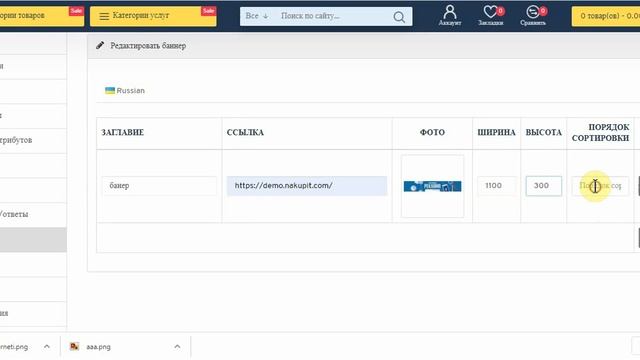Click the cart button showing 0 товар(ов)

606,16
